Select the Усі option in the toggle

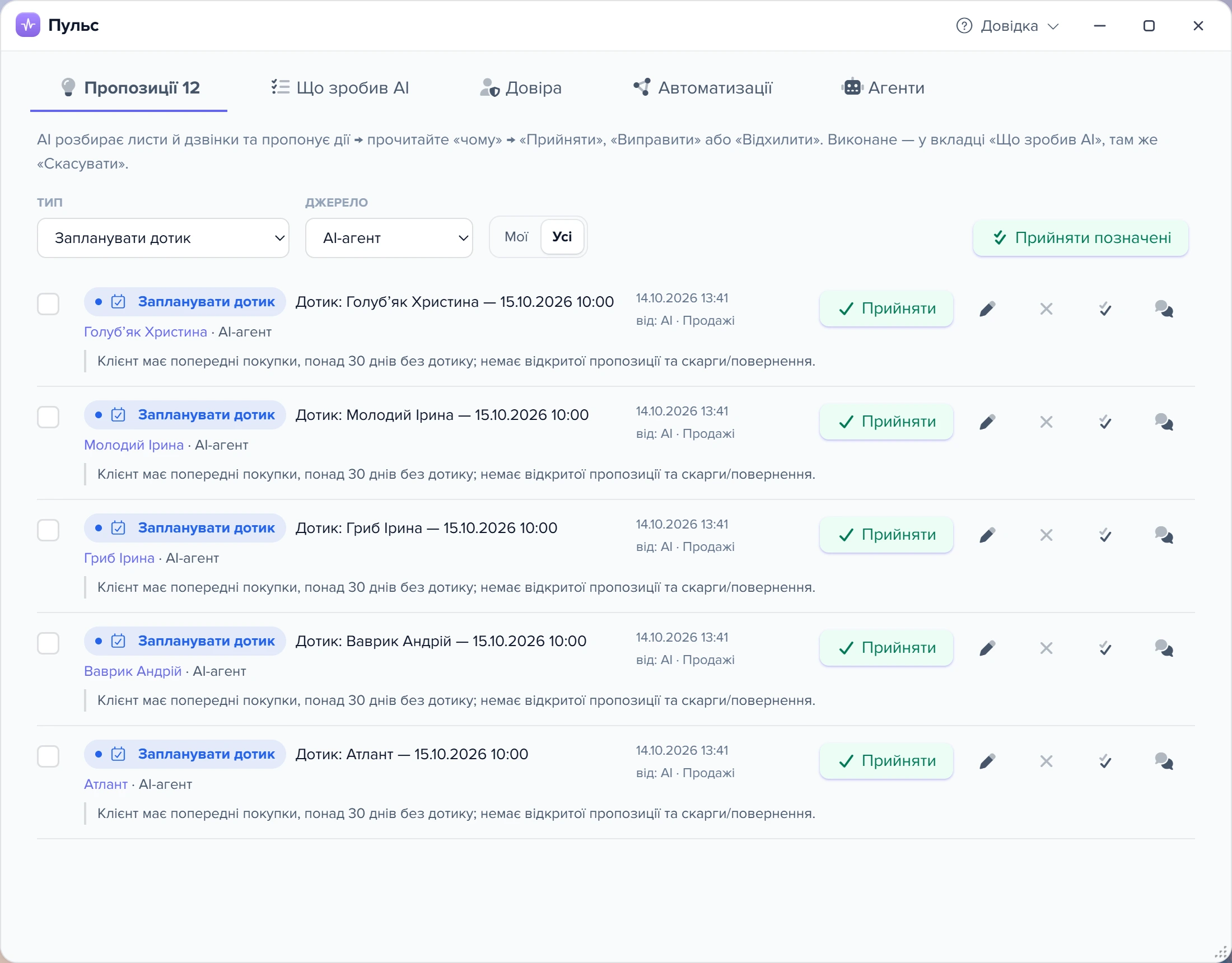[x=562, y=237]
